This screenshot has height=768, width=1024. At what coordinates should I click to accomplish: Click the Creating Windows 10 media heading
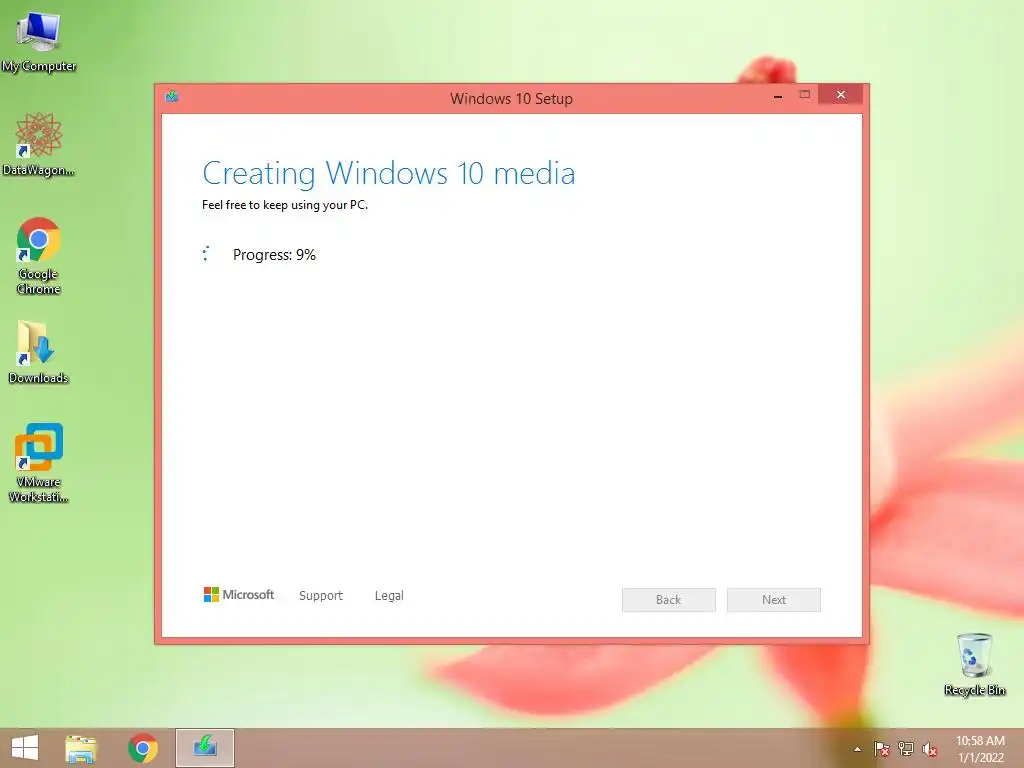click(x=389, y=174)
